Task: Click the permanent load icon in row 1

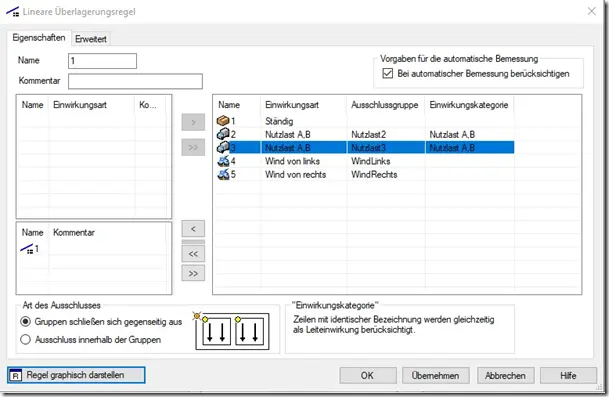Action: click(x=223, y=121)
